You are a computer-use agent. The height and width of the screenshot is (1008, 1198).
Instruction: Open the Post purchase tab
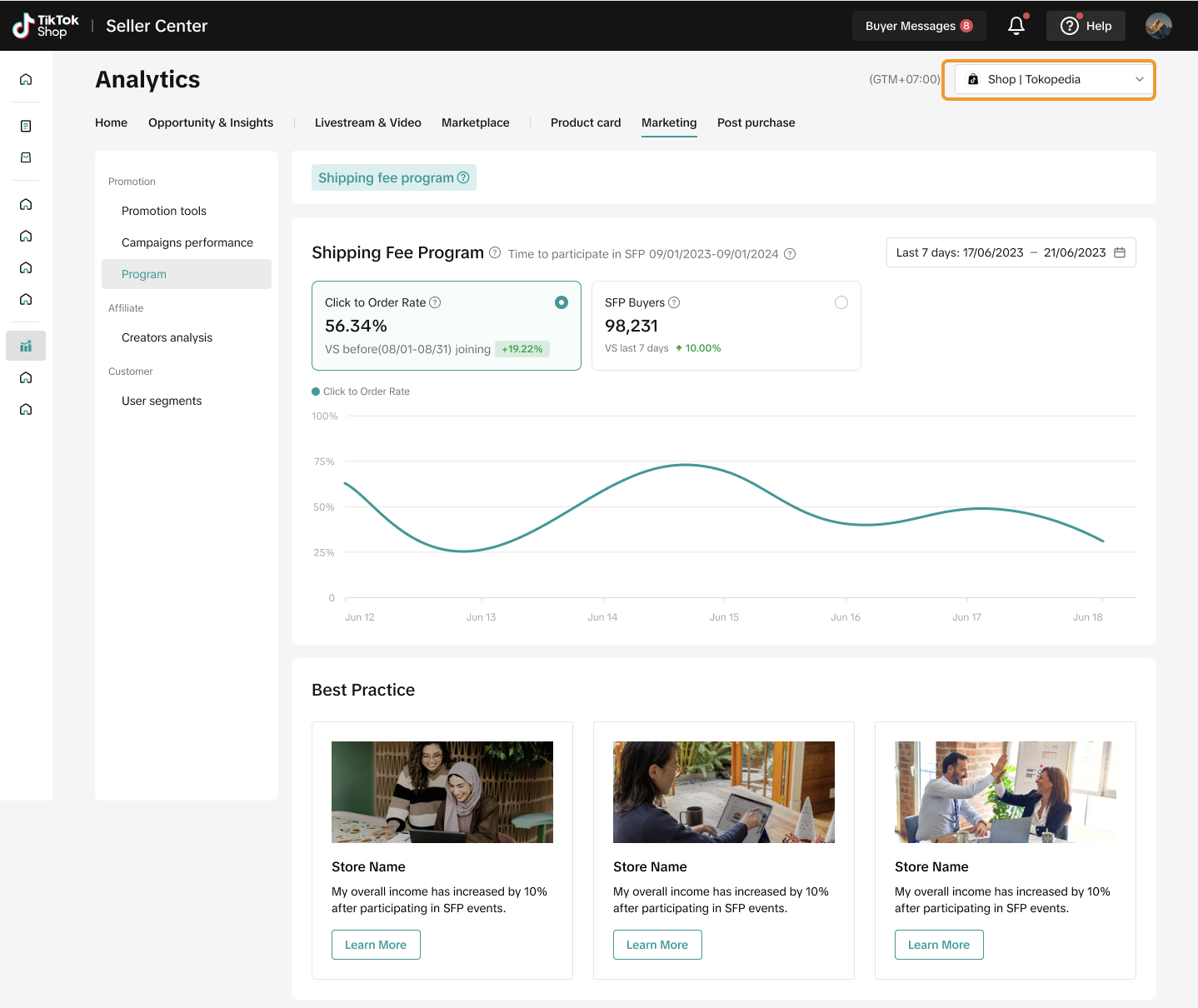pos(756,122)
